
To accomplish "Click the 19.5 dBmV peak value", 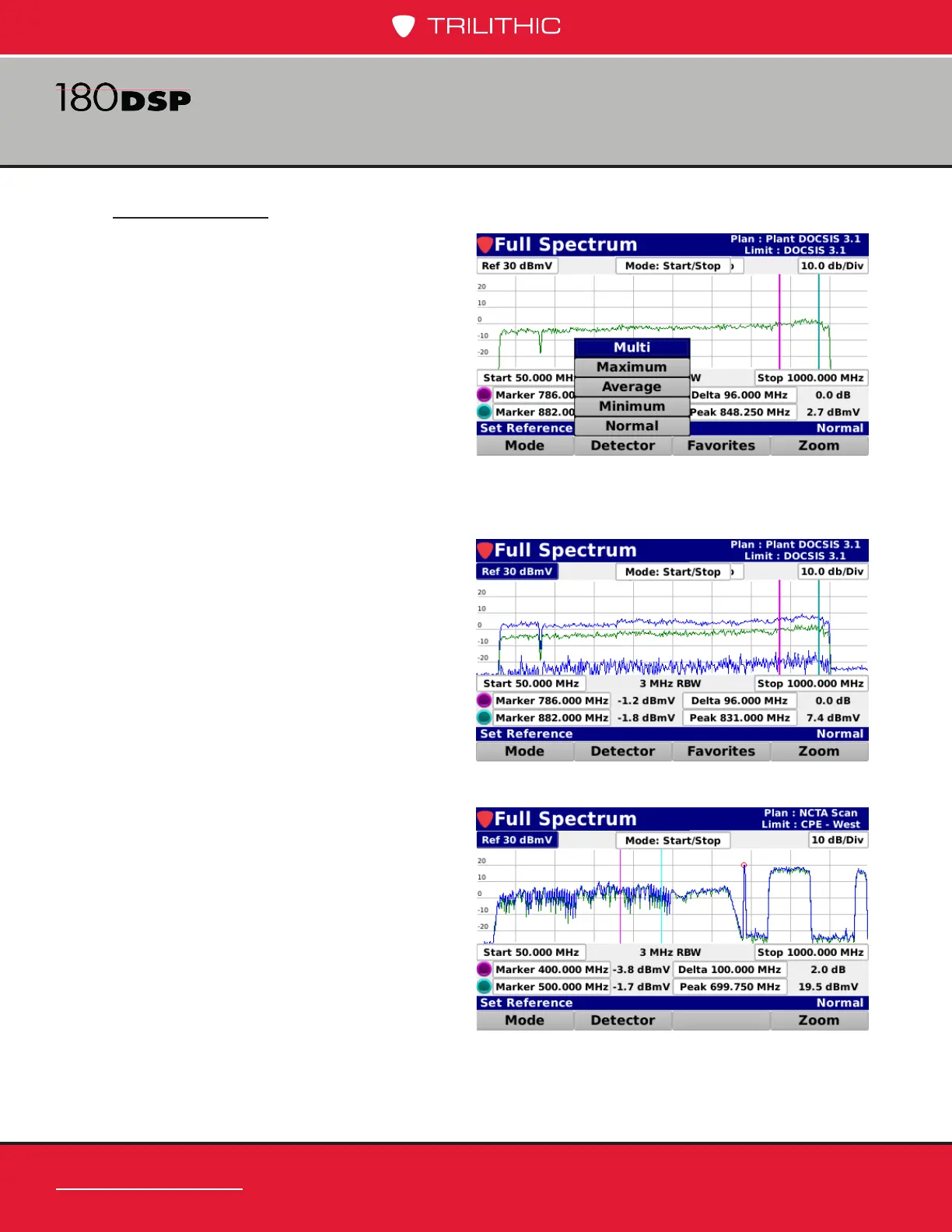I will pyautogui.click(x=828, y=987).
